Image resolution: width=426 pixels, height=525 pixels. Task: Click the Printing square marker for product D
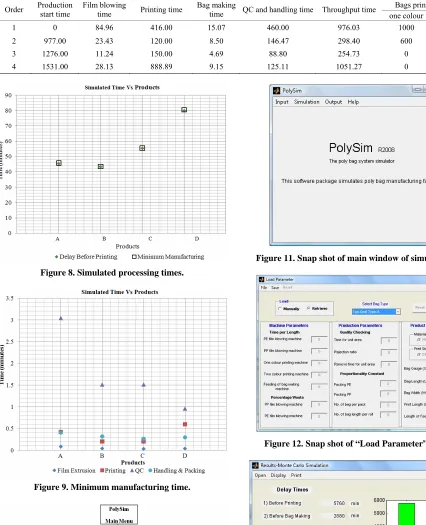pyautogui.click(x=185, y=424)
